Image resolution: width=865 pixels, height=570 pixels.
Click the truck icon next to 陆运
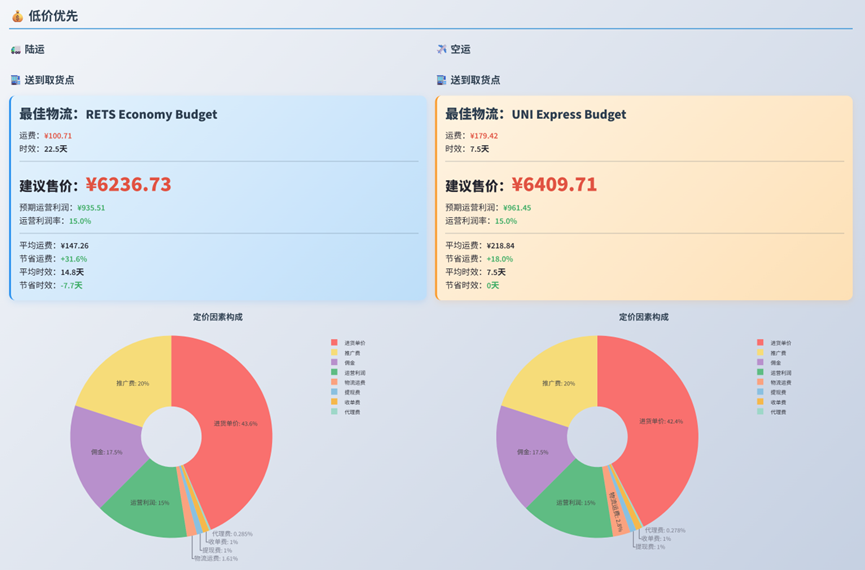click(x=15, y=49)
